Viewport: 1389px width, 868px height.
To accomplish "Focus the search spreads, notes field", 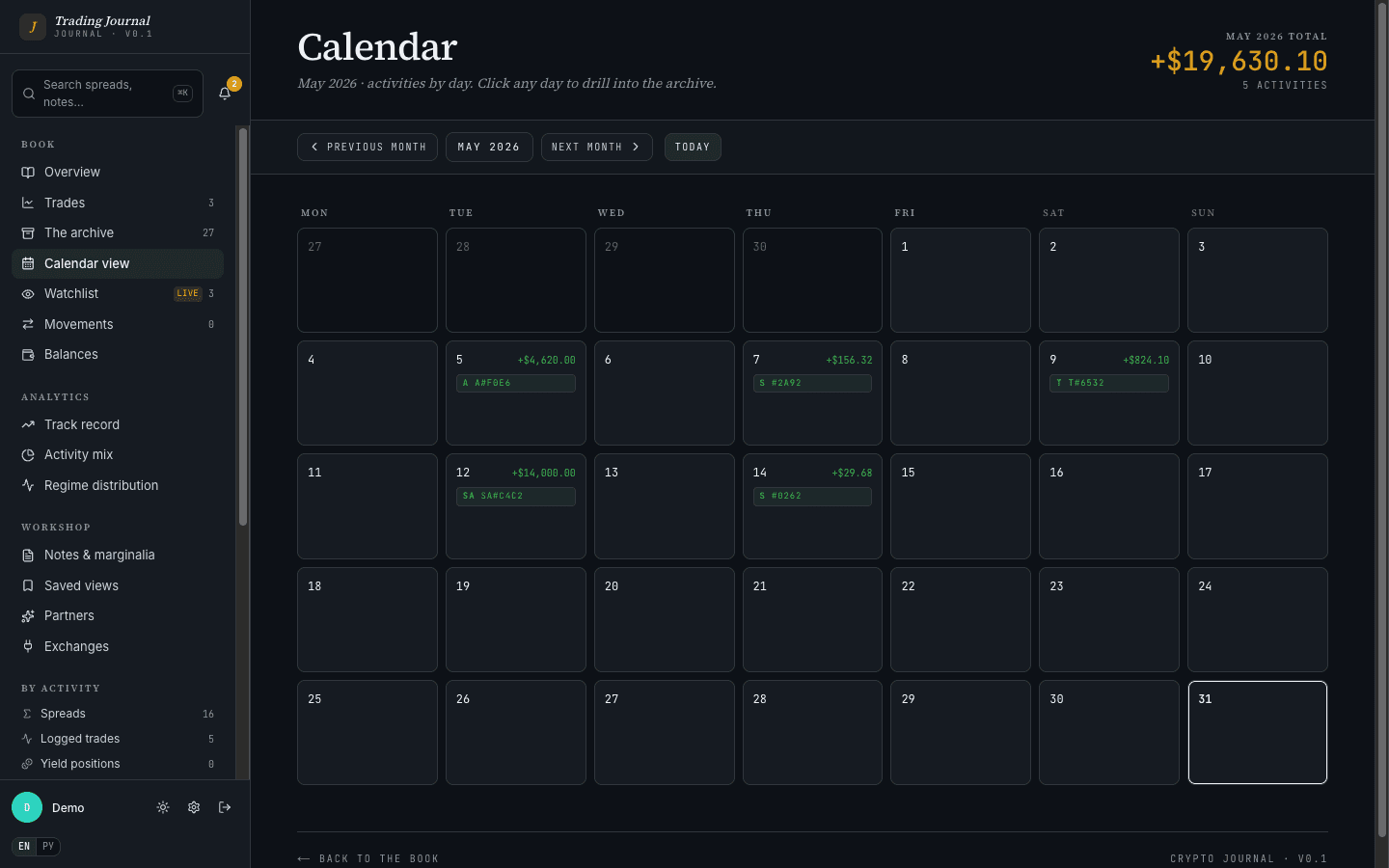I will tap(107, 94).
